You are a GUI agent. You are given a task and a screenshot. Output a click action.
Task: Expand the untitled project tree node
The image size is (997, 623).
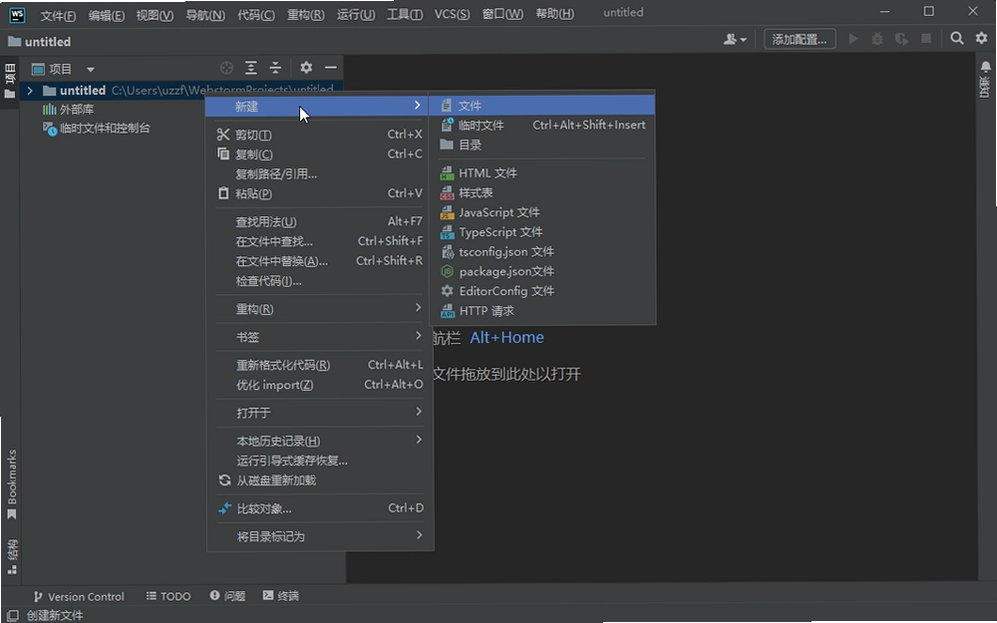(x=30, y=91)
